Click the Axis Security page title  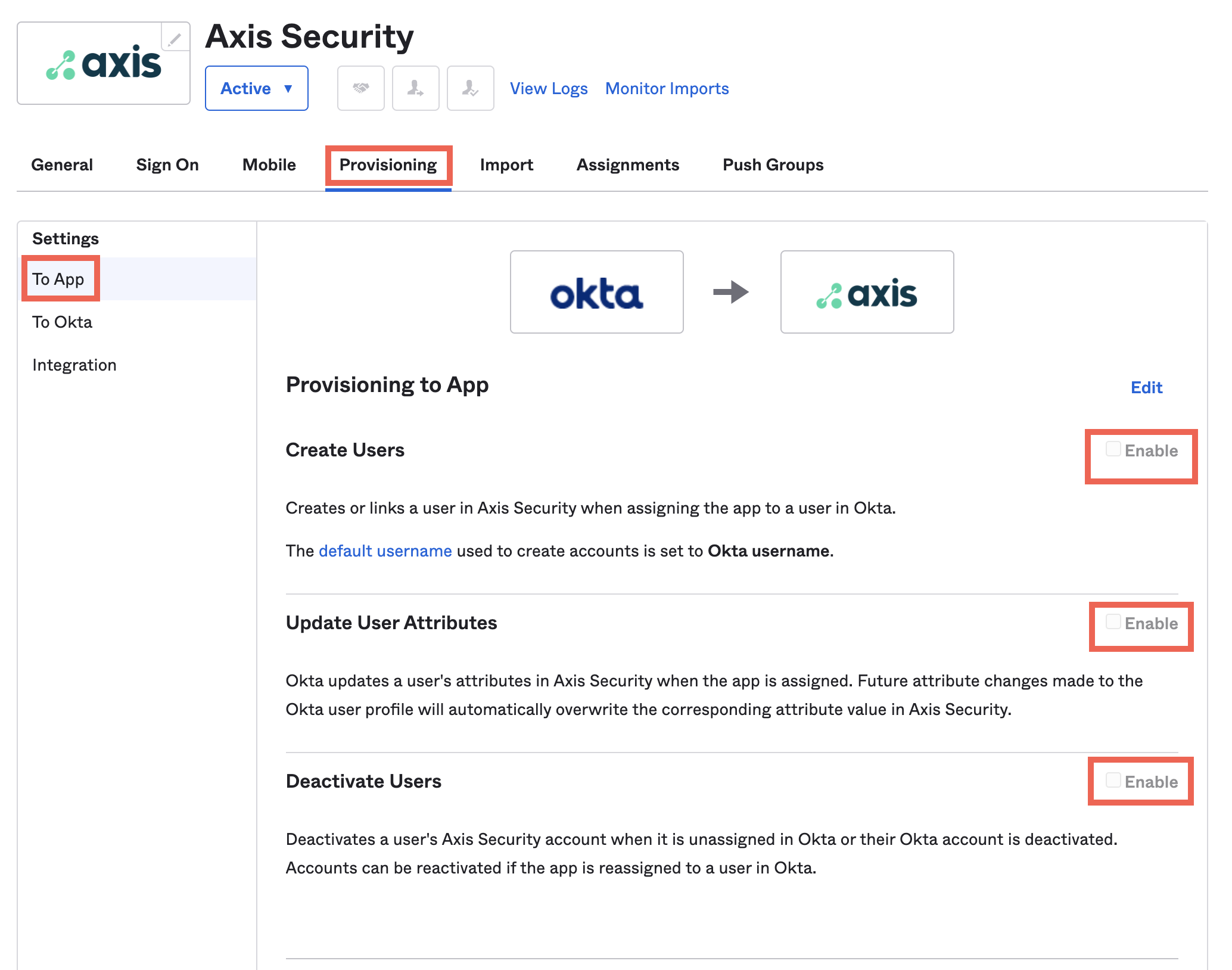(309, 37)
